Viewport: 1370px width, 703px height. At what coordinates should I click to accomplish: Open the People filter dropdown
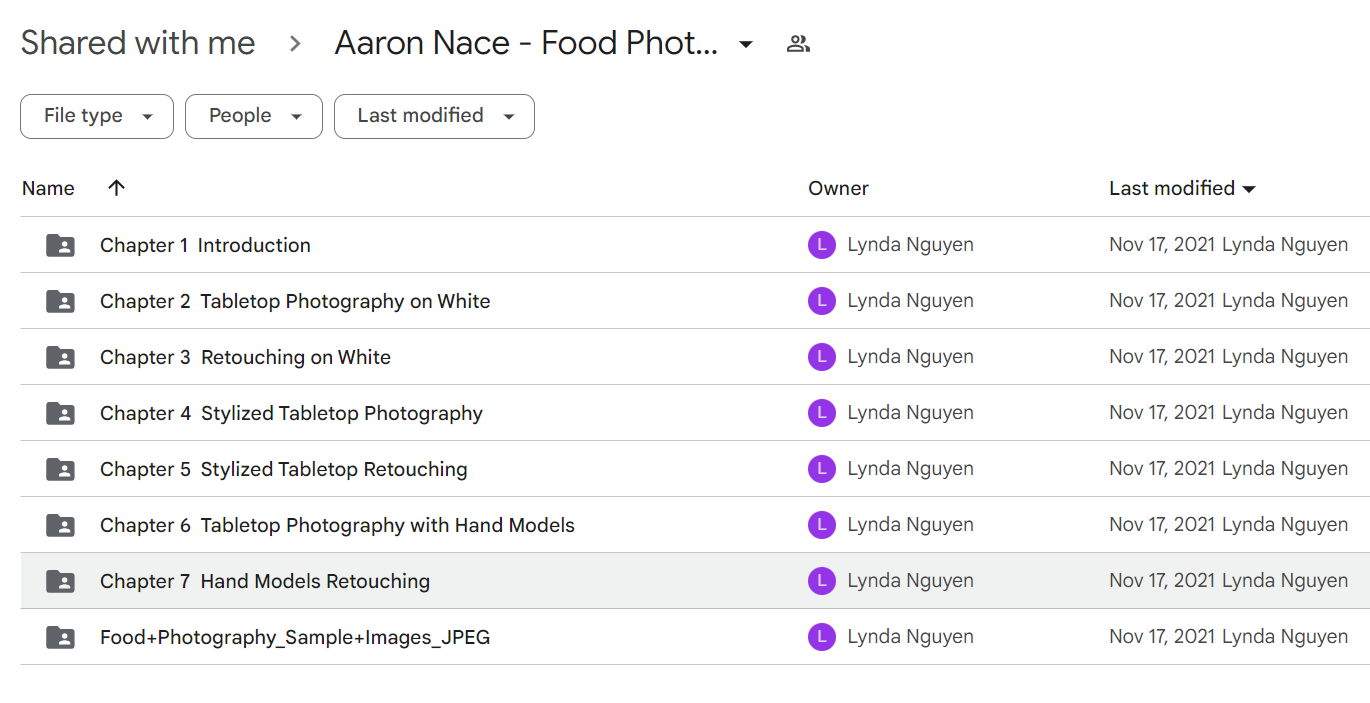pyautogui.click(x=254, y=116)
